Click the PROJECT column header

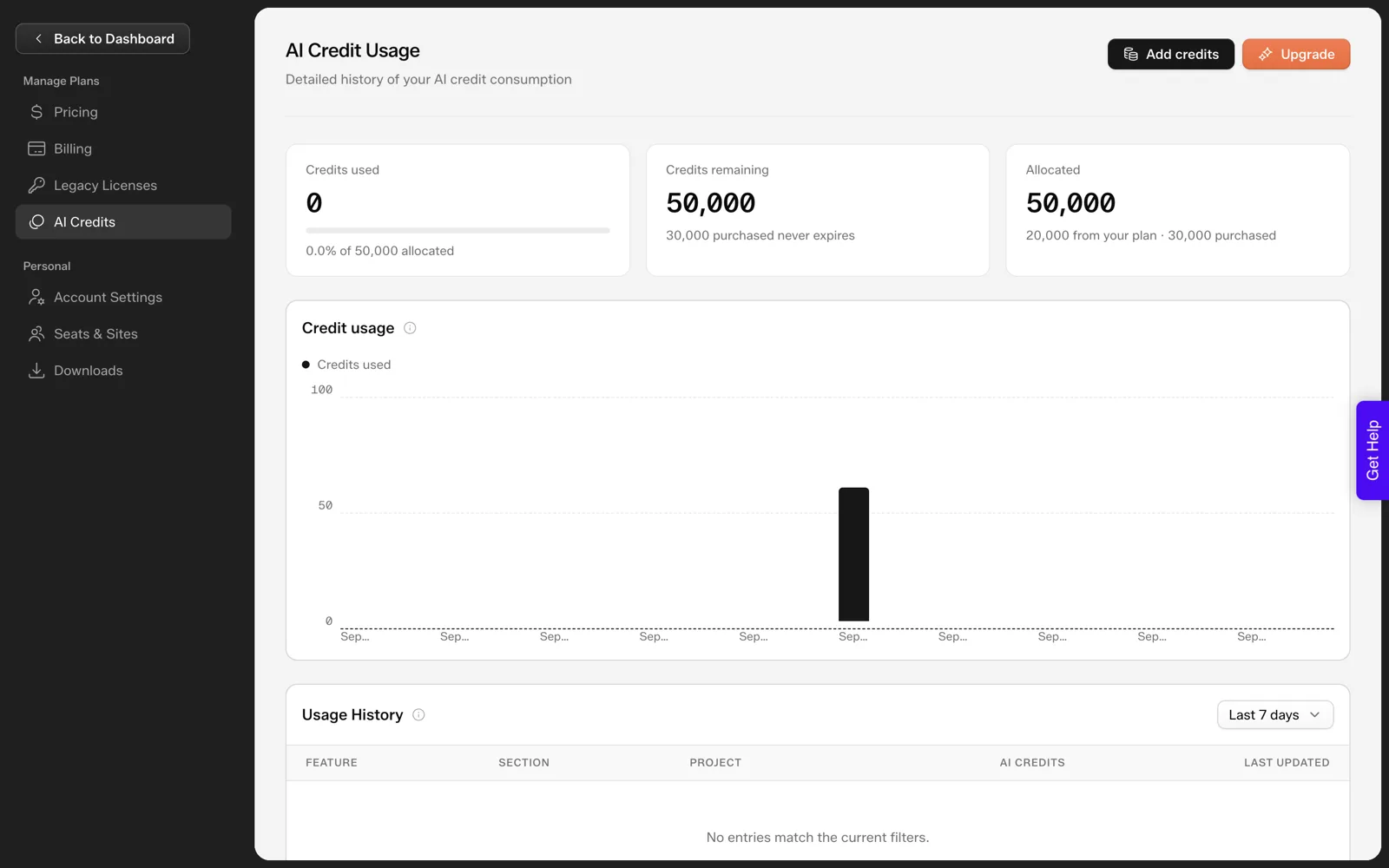pyautogui.click(x=715, y=763)
